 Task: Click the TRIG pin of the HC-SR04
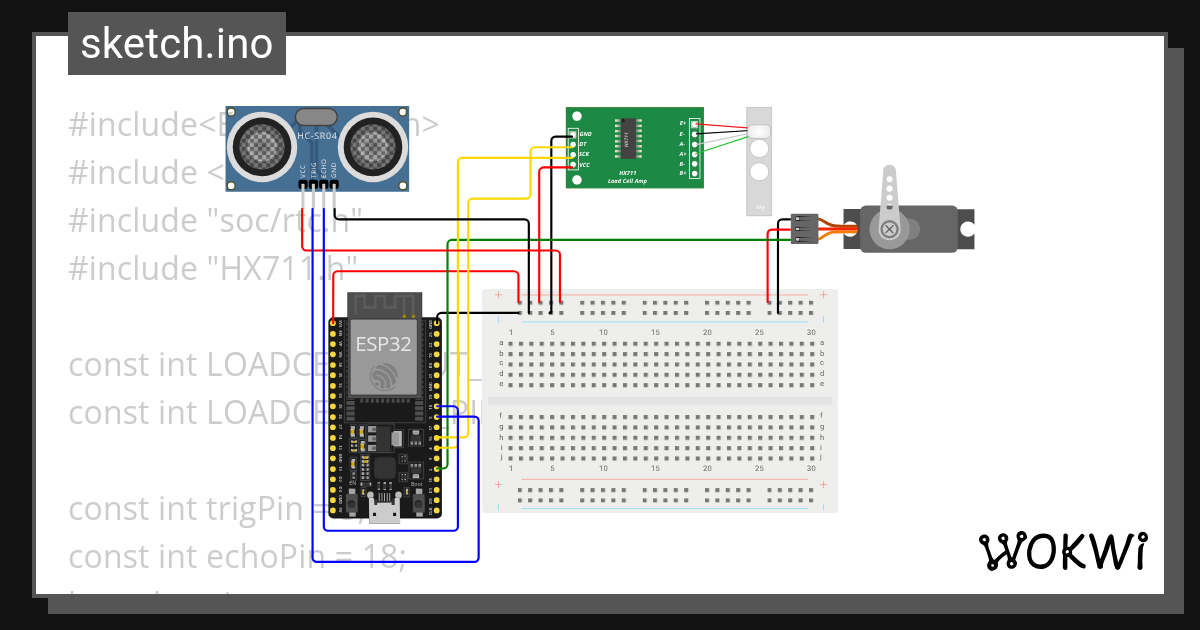pyautogui.click(x=313, y=184)
